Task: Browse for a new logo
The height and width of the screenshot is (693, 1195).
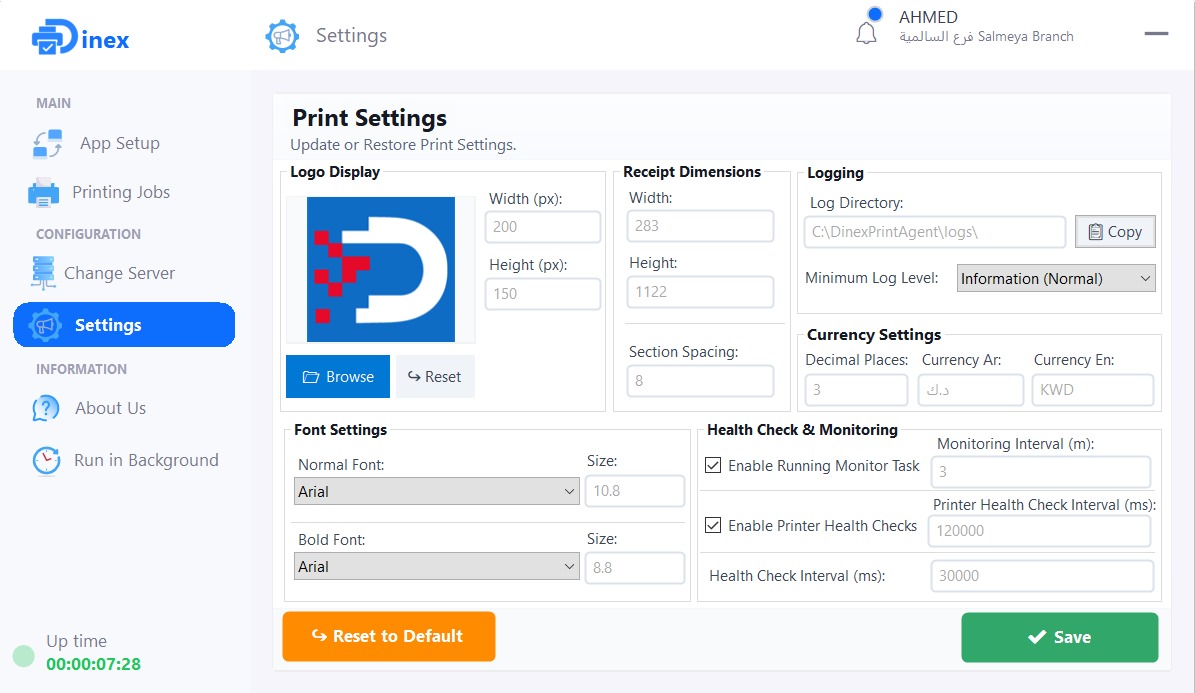Action: 338,377
